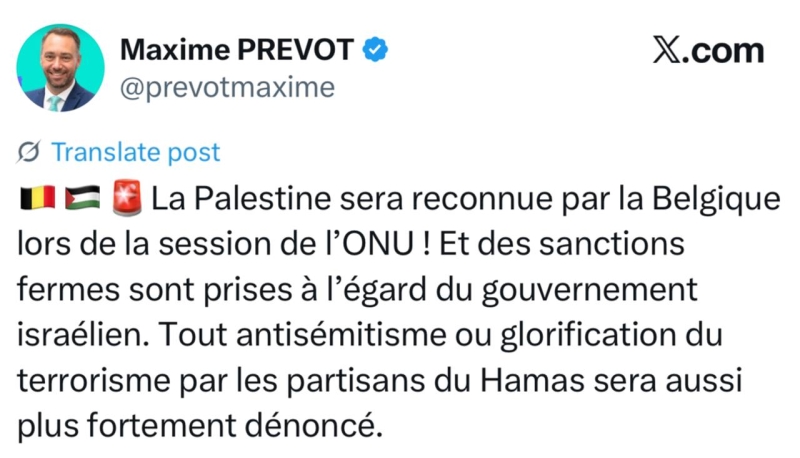Click the red siren emoji
This screenshot has width=800, height=458.
click(x=126, y=198)
